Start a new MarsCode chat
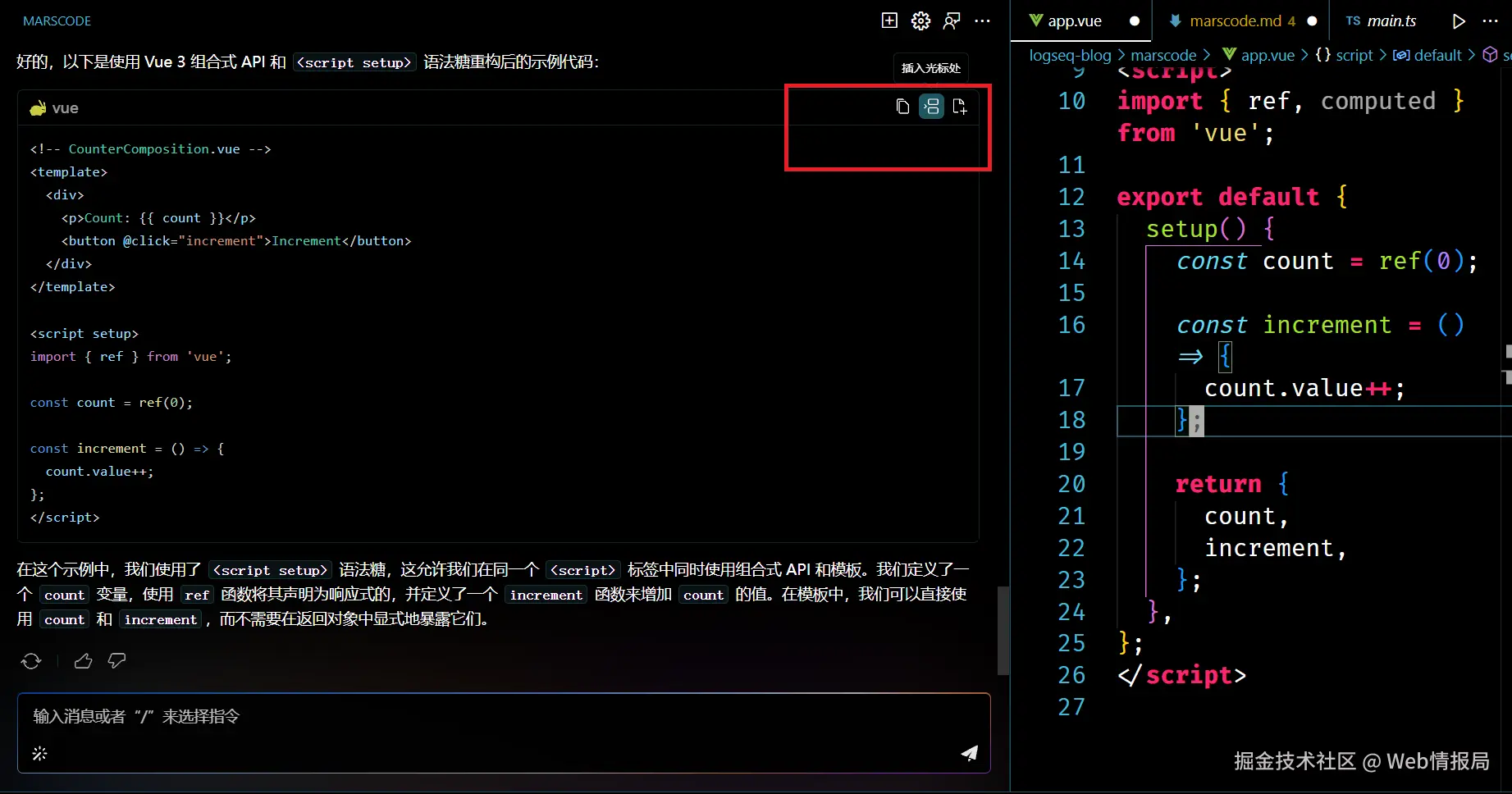The height and width of the screenshot is (794, 1512). point(889,21)
